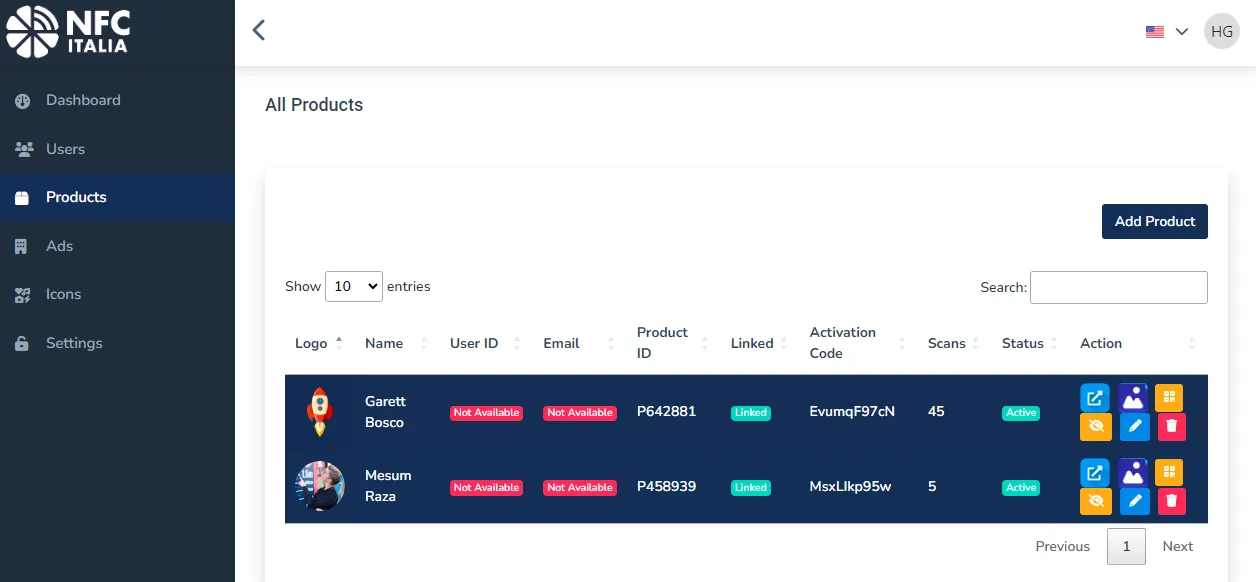
Task: Go to Dashboard in sidebar
Action: pos(83,100)
